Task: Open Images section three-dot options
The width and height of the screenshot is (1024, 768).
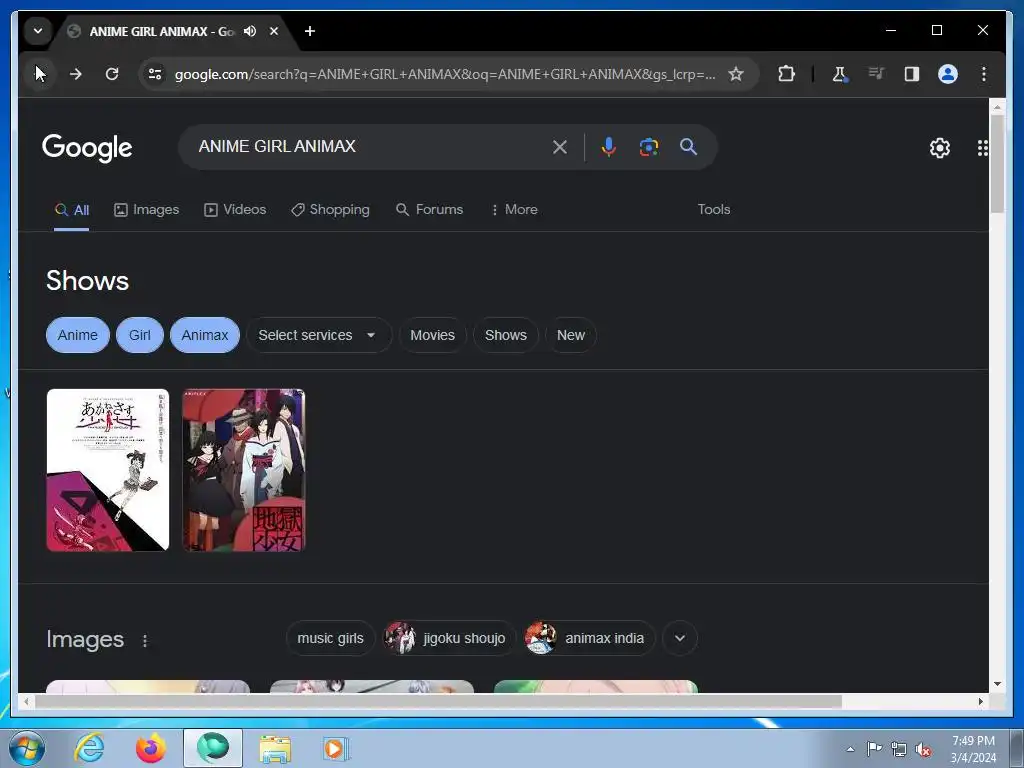Action: tap(145, 641)
